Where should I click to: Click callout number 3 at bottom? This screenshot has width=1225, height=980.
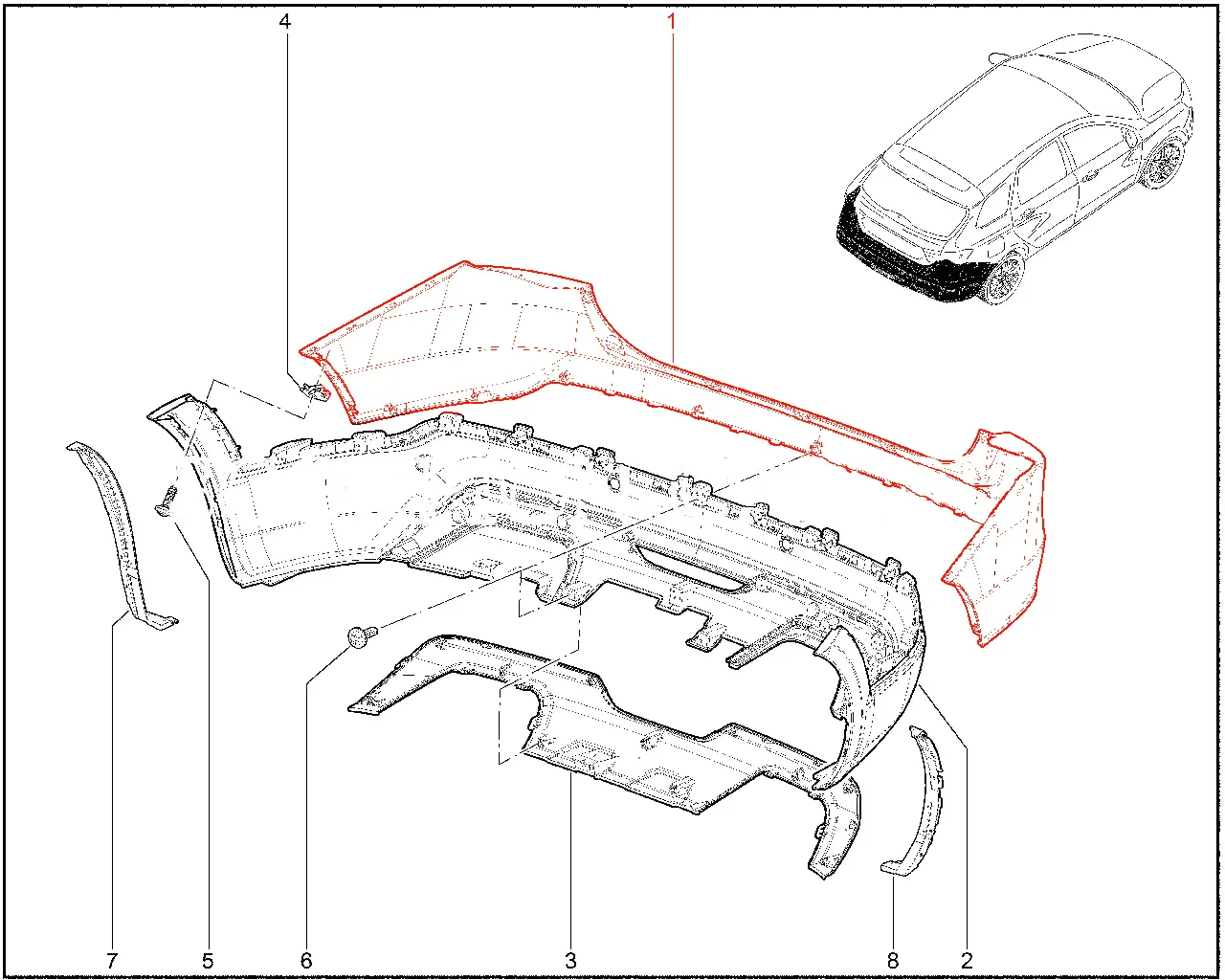coord(570,959)
